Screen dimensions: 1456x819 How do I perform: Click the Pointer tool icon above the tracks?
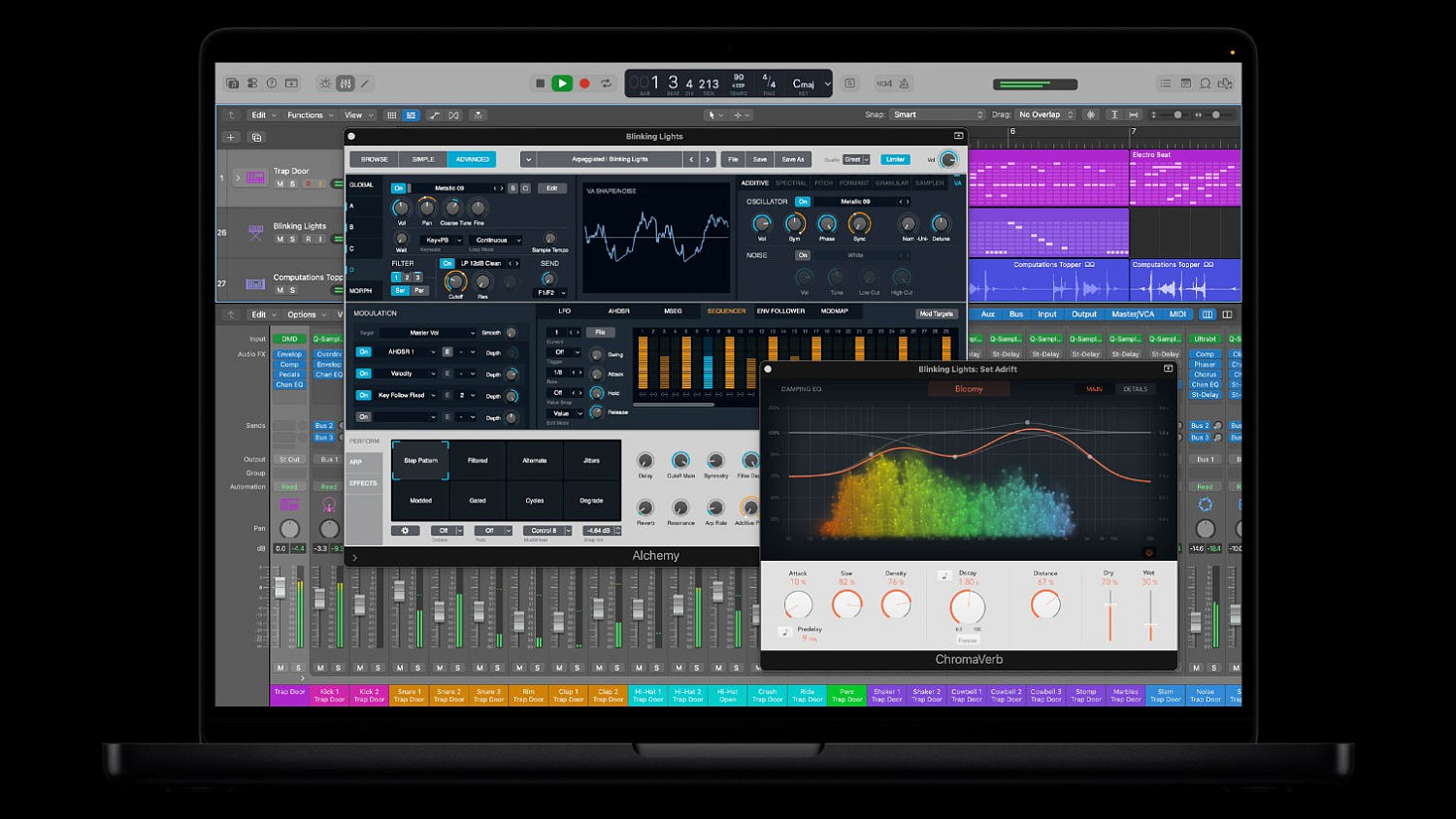tap(712, 115)
